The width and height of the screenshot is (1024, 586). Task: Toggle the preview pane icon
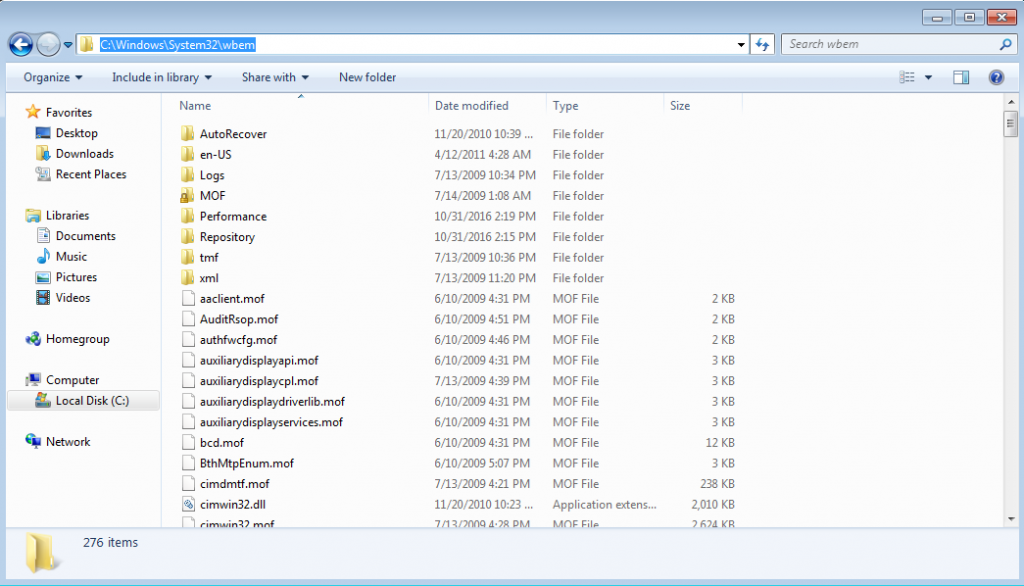[x=960, y=77]
